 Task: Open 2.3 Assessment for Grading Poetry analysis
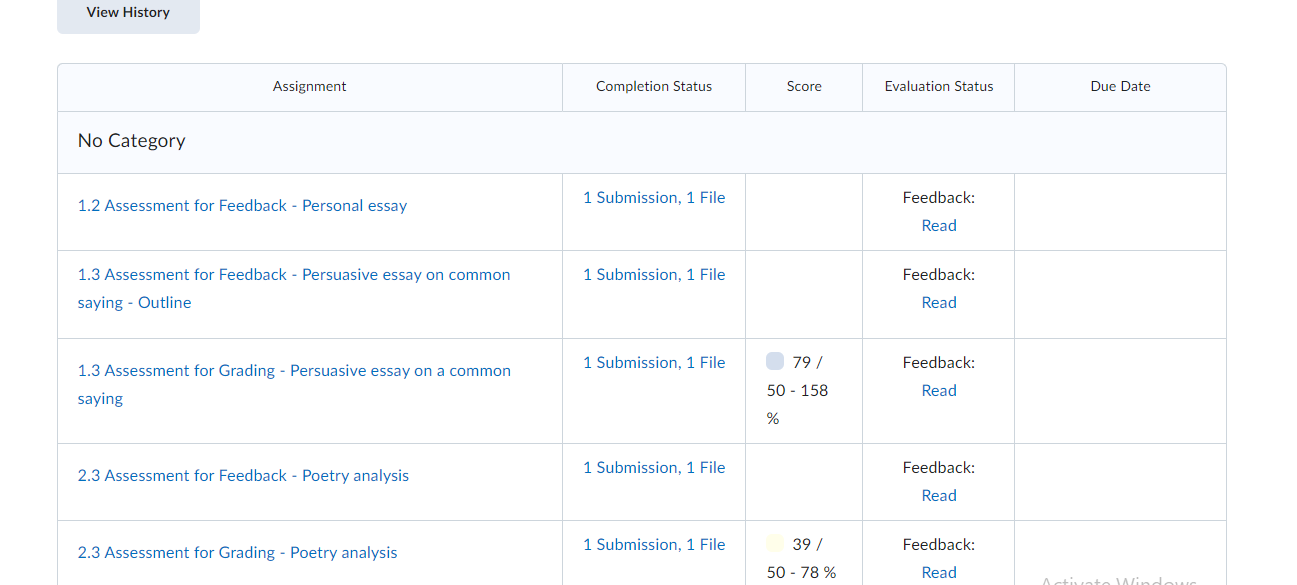237,553
